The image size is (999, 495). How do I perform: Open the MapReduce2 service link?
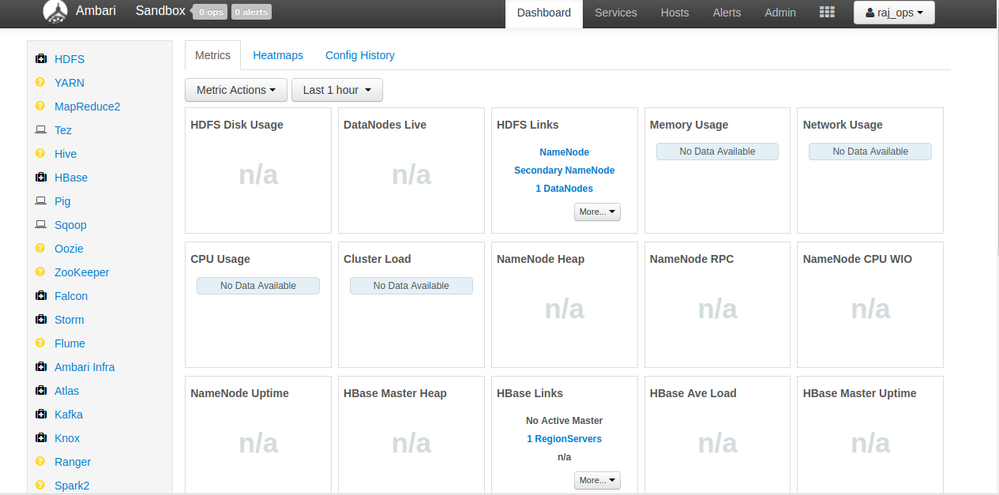pyautogui.click(x=87, y=106)
